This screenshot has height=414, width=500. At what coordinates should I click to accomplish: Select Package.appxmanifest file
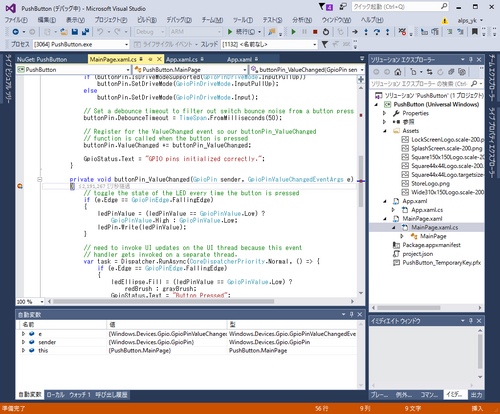point(431,245)
